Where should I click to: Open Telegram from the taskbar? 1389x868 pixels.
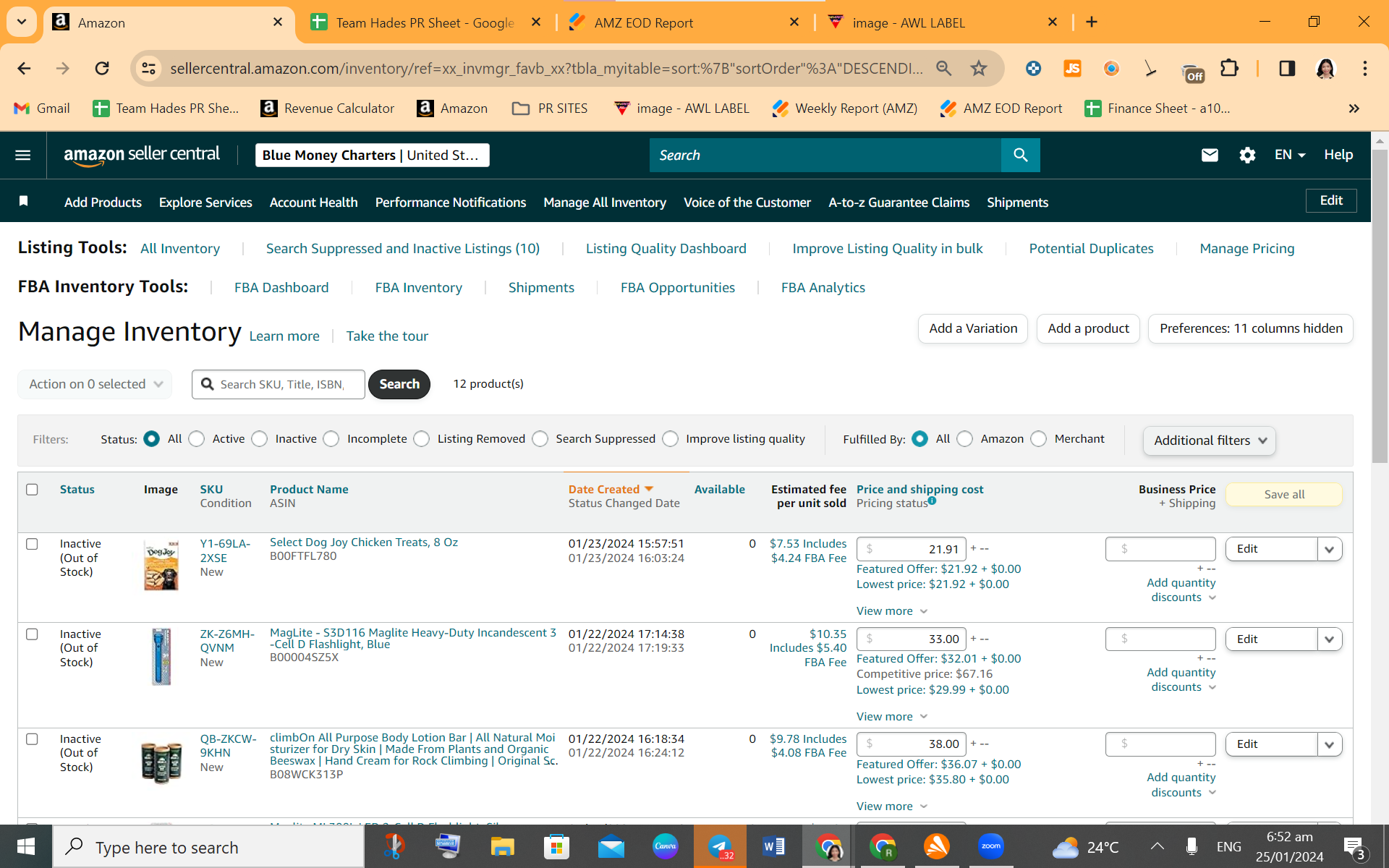[720, 846]
